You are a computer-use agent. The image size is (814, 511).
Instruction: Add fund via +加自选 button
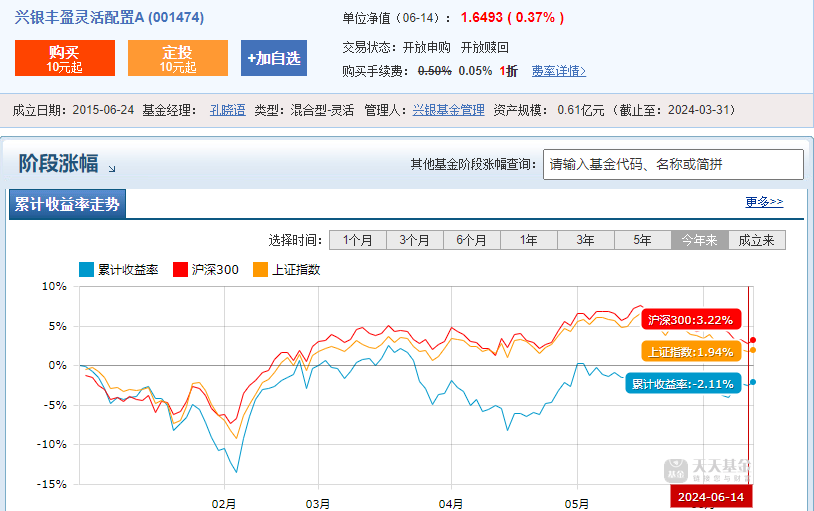point(274,58)
